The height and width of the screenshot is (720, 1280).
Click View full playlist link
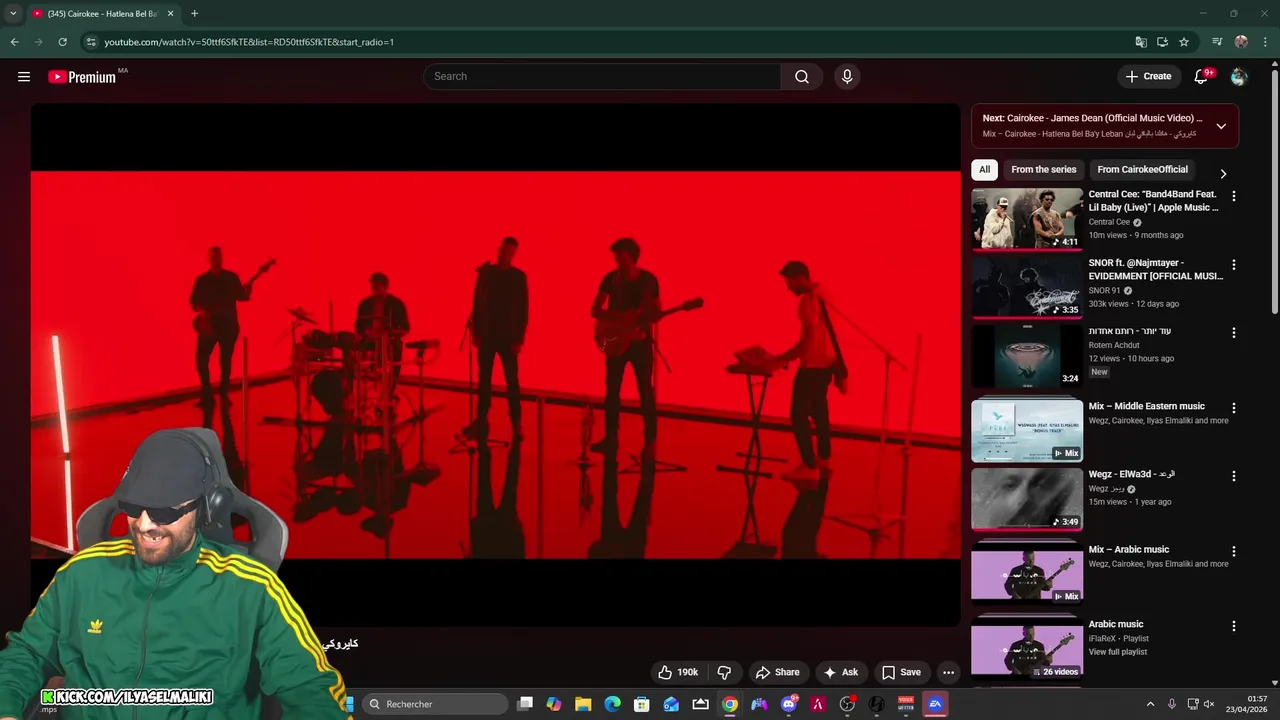(x=1118, y=652)
